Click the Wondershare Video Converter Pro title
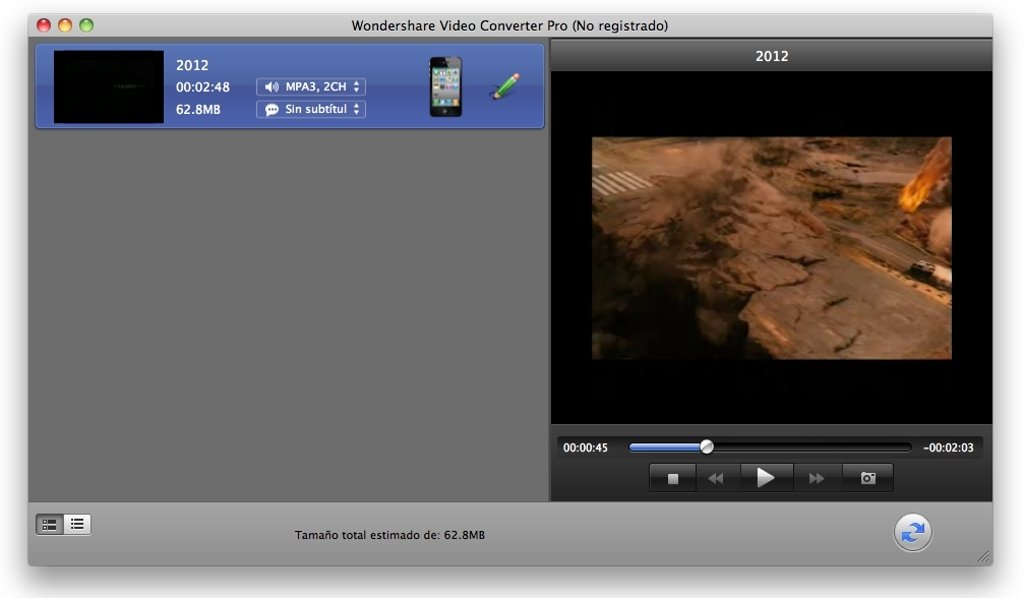The height and width of the screenshot is (598, 1024). click(x=509, y=25)
